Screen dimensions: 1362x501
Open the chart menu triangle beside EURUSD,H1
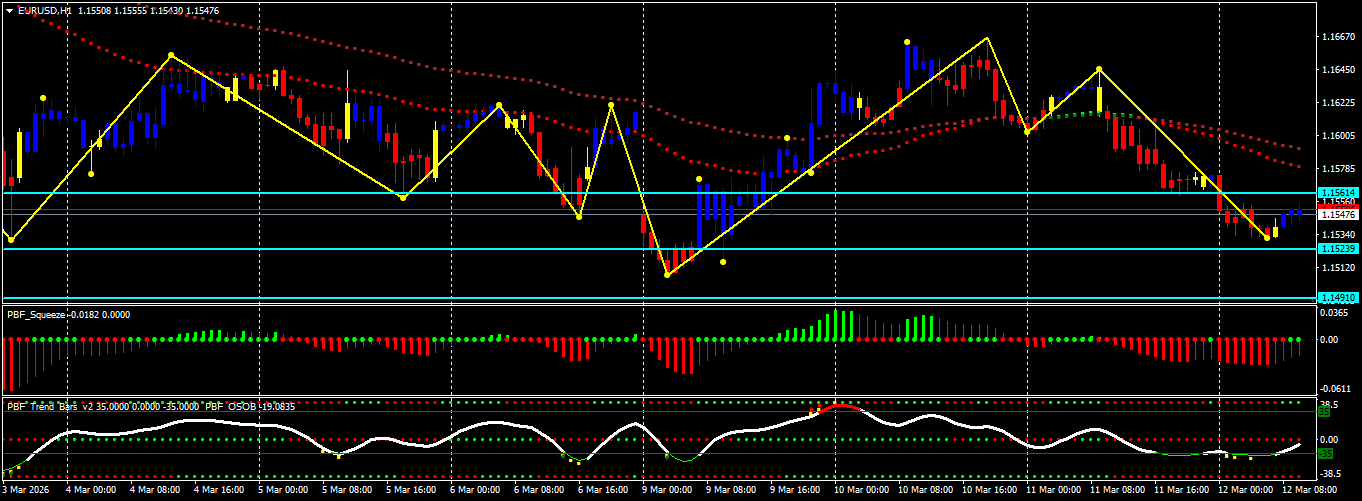click(x=9, y=9)
